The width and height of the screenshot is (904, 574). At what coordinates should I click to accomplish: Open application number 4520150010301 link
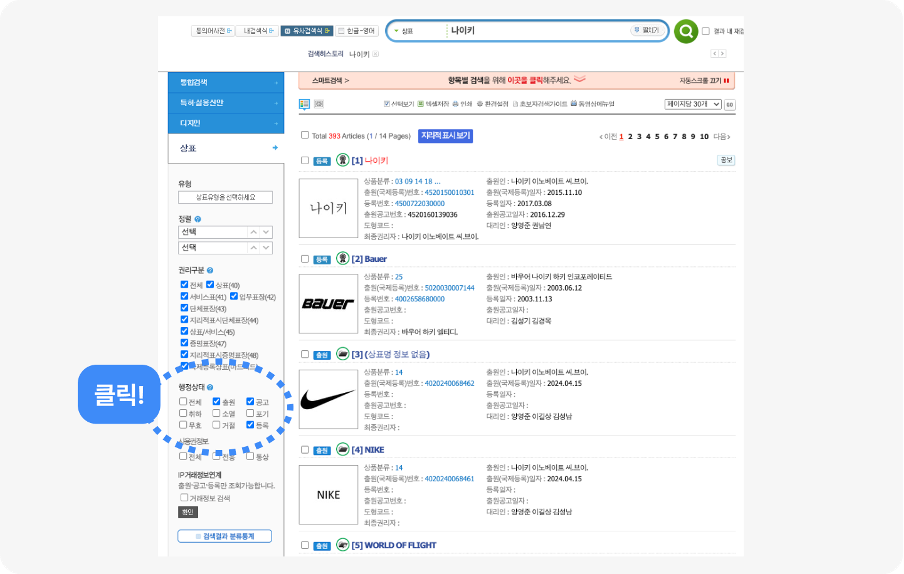click(x=449, y=192)
